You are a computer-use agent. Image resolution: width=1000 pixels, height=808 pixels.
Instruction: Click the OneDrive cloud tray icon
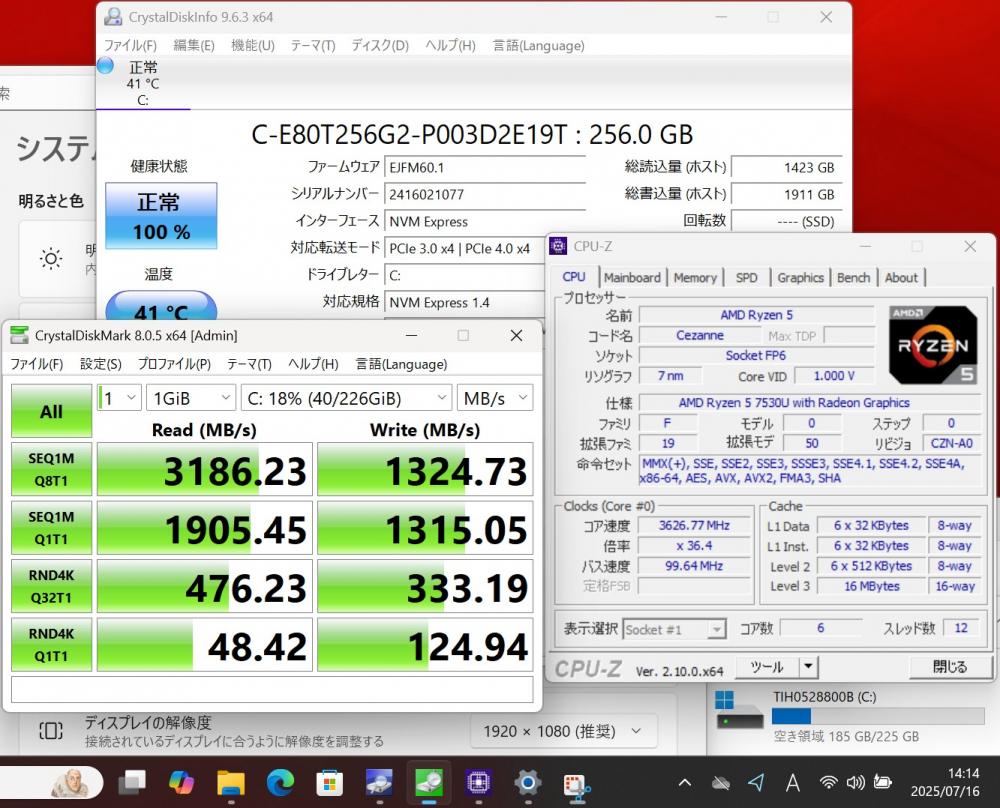[721, 783]
